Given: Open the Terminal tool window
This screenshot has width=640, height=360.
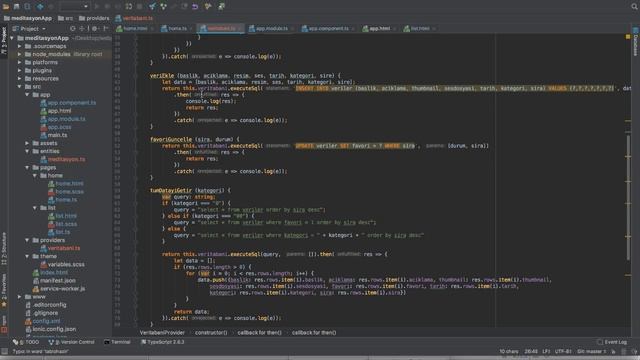Looking at the screenshot, I should [117, 342].
